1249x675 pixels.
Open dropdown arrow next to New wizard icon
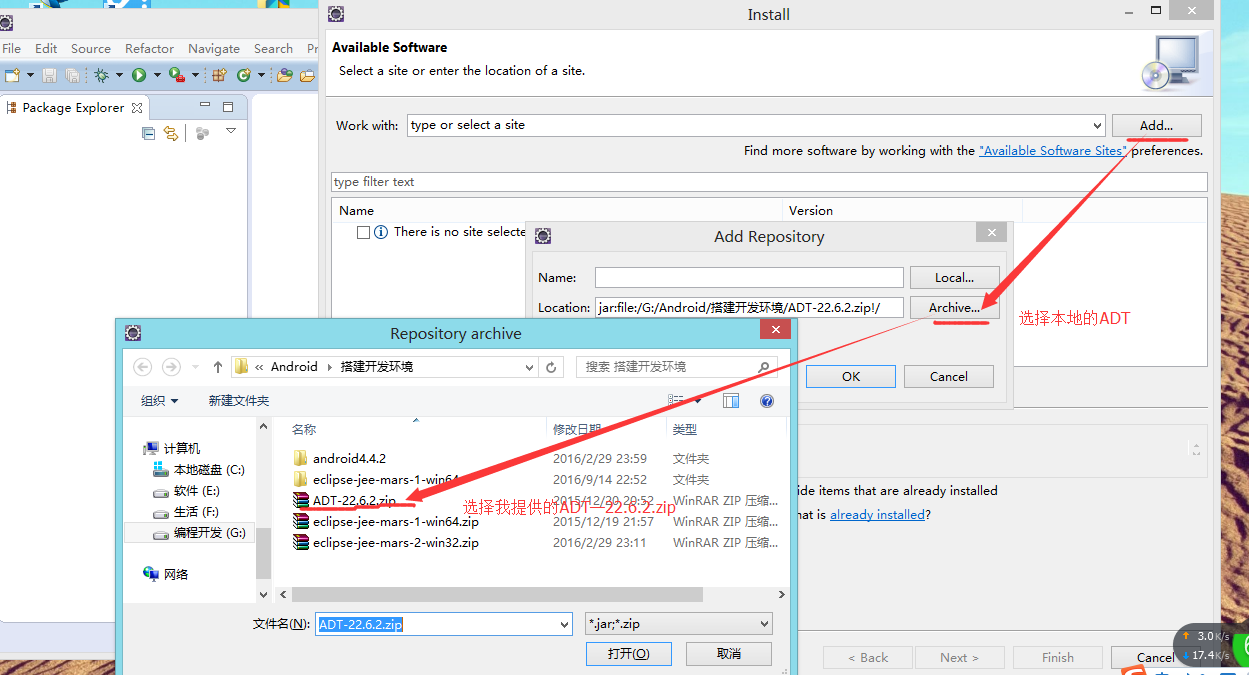(x=30, y=75)
